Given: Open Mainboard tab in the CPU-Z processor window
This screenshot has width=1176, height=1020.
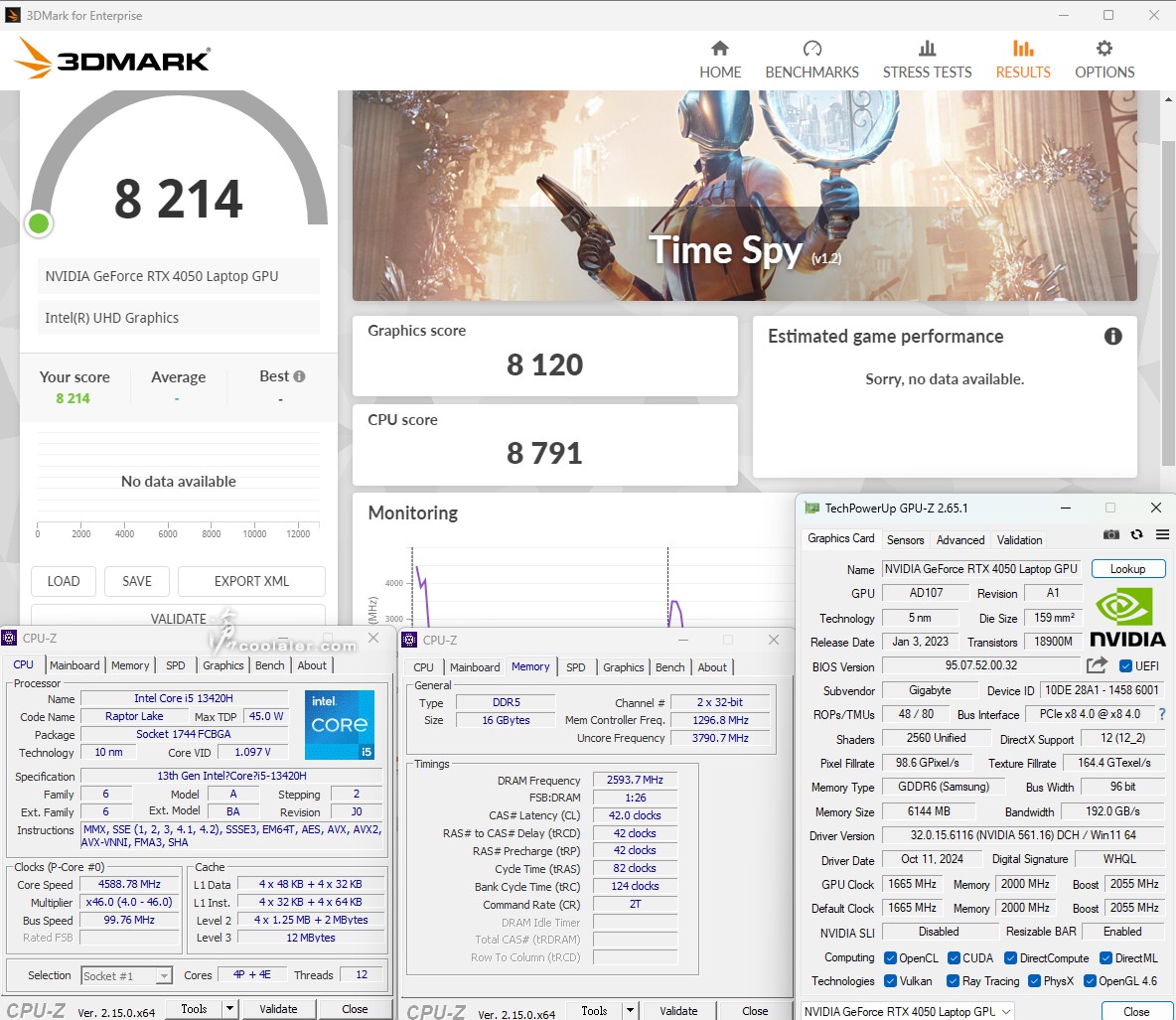Looking at the screenshot, I should tap(74, 665).
